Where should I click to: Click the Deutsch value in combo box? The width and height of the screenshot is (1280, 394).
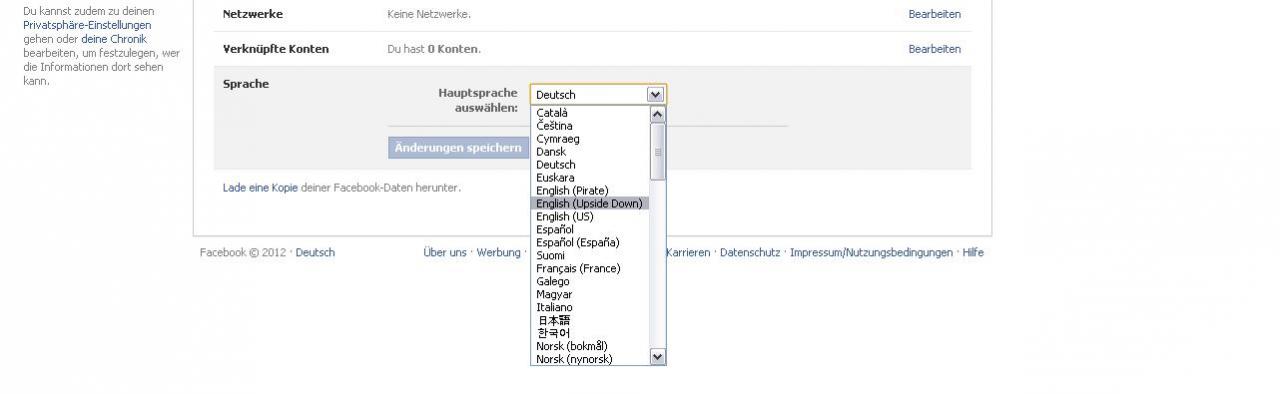pyautogui.click(x=556, y=95)
